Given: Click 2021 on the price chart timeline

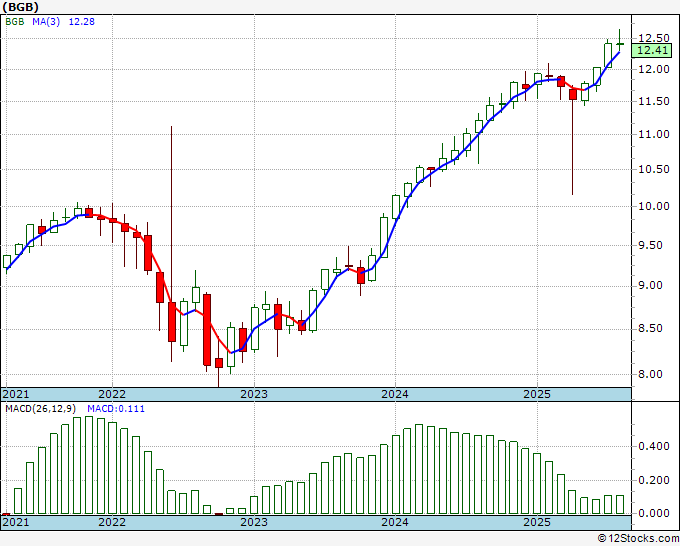Looking at the screenshot, I should [16, 394].
